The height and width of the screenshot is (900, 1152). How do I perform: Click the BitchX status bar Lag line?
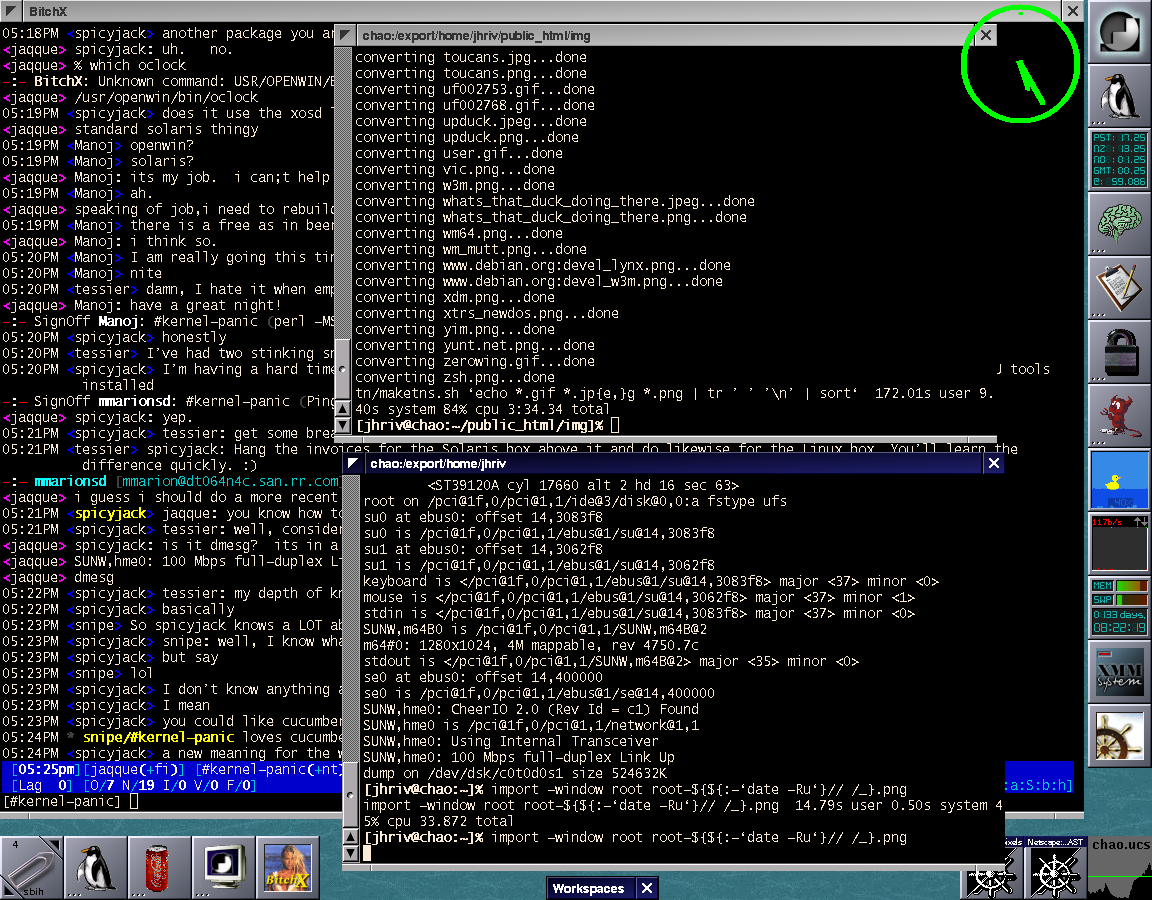[133, 785]
